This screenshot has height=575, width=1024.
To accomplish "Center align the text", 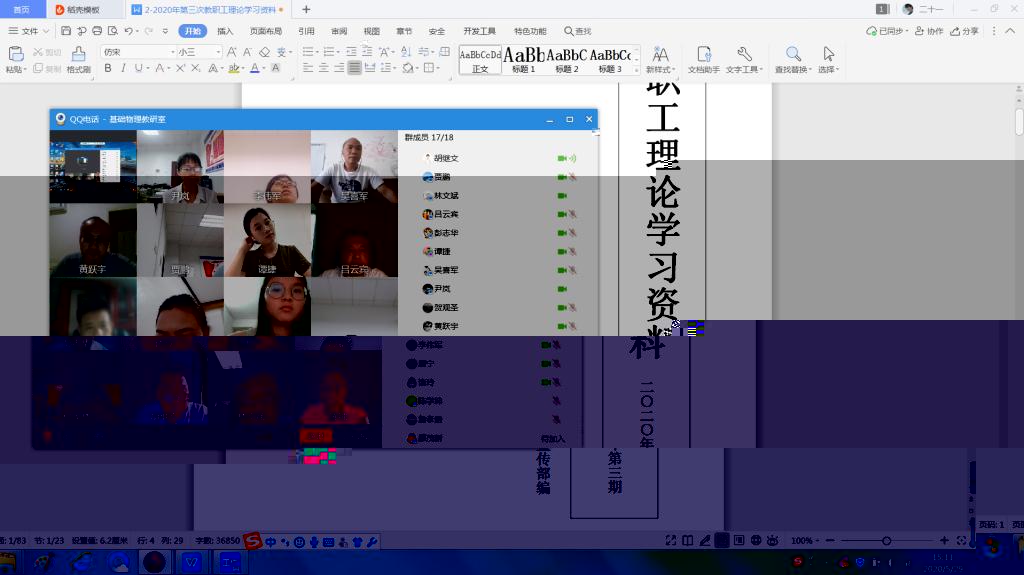I will 324,68.
